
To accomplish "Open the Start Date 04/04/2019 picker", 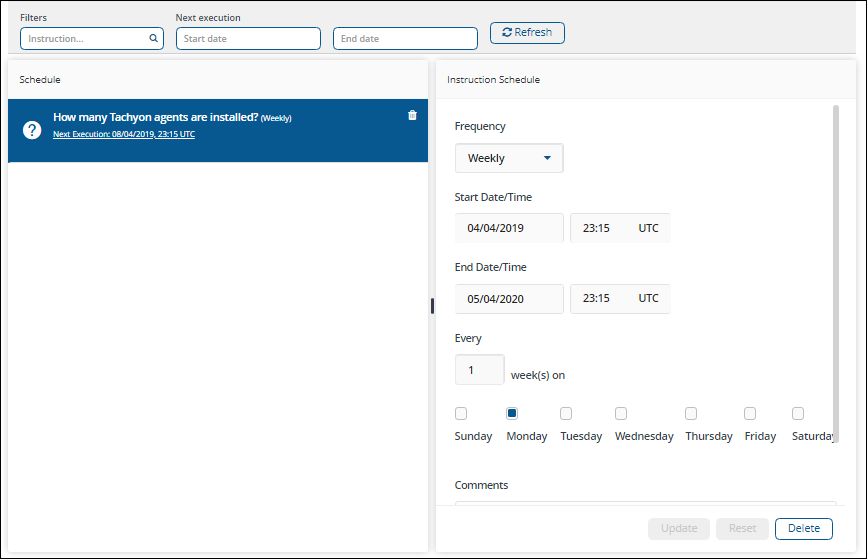I will pyautogui.click(x=509, y=228).
